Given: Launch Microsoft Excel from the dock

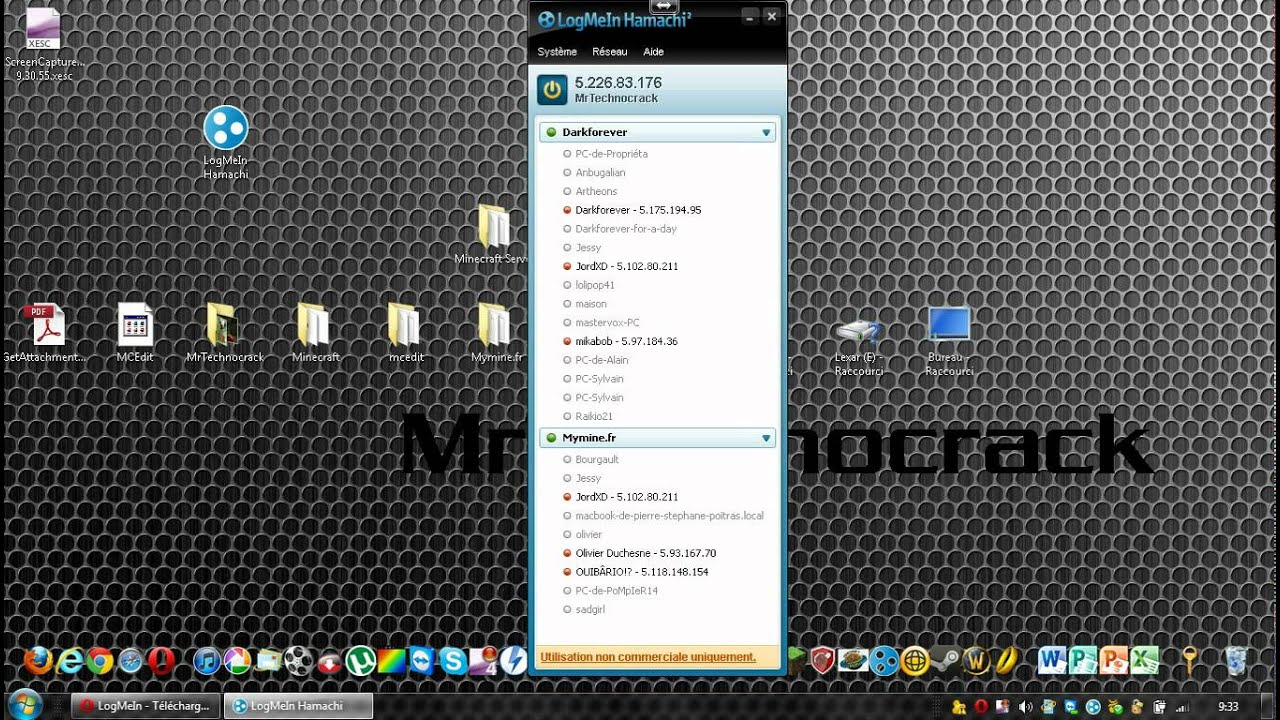Looking at the screenshot, I should [x=1145, y=661].
